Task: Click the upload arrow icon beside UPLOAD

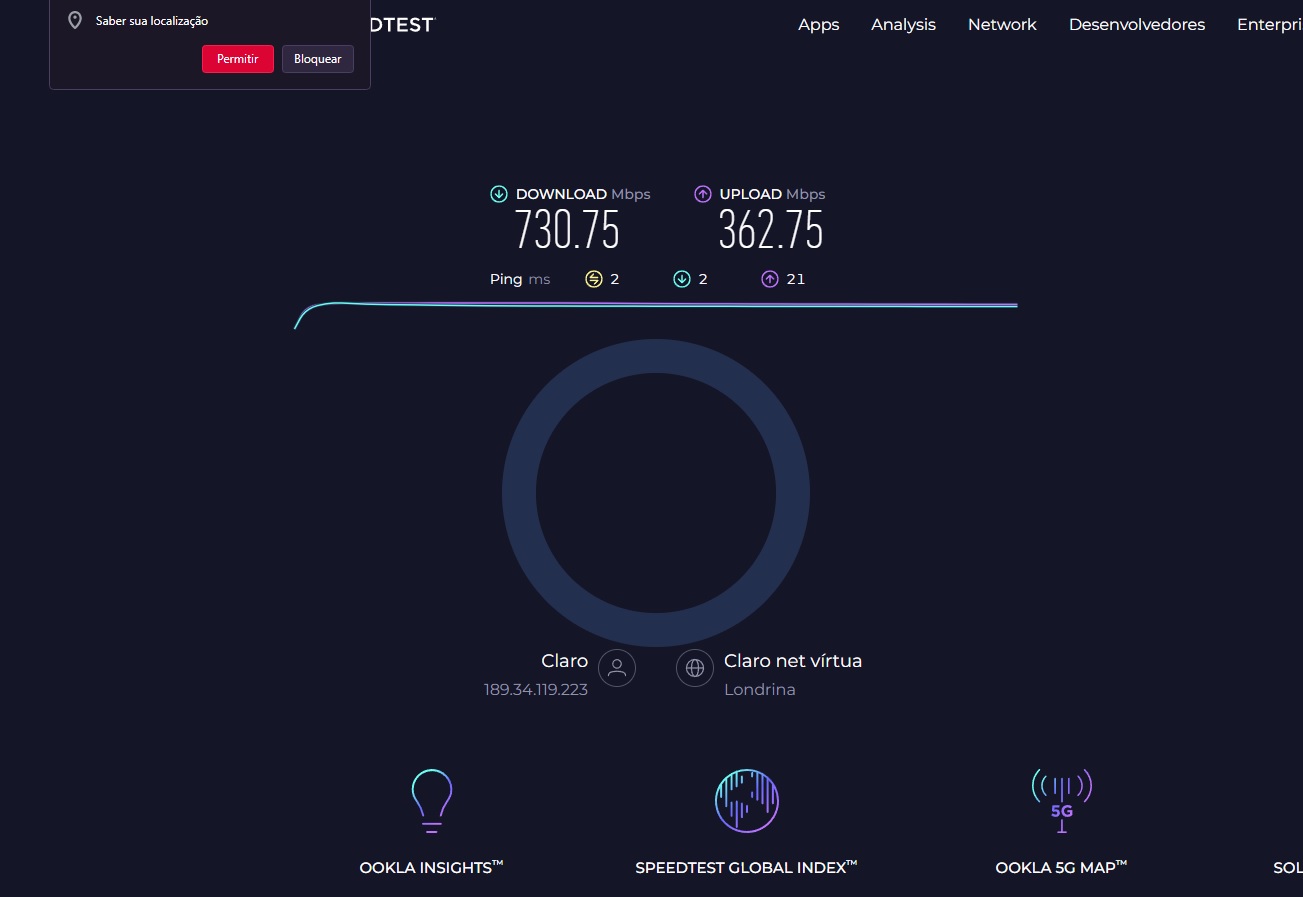Action: point(703,194)
